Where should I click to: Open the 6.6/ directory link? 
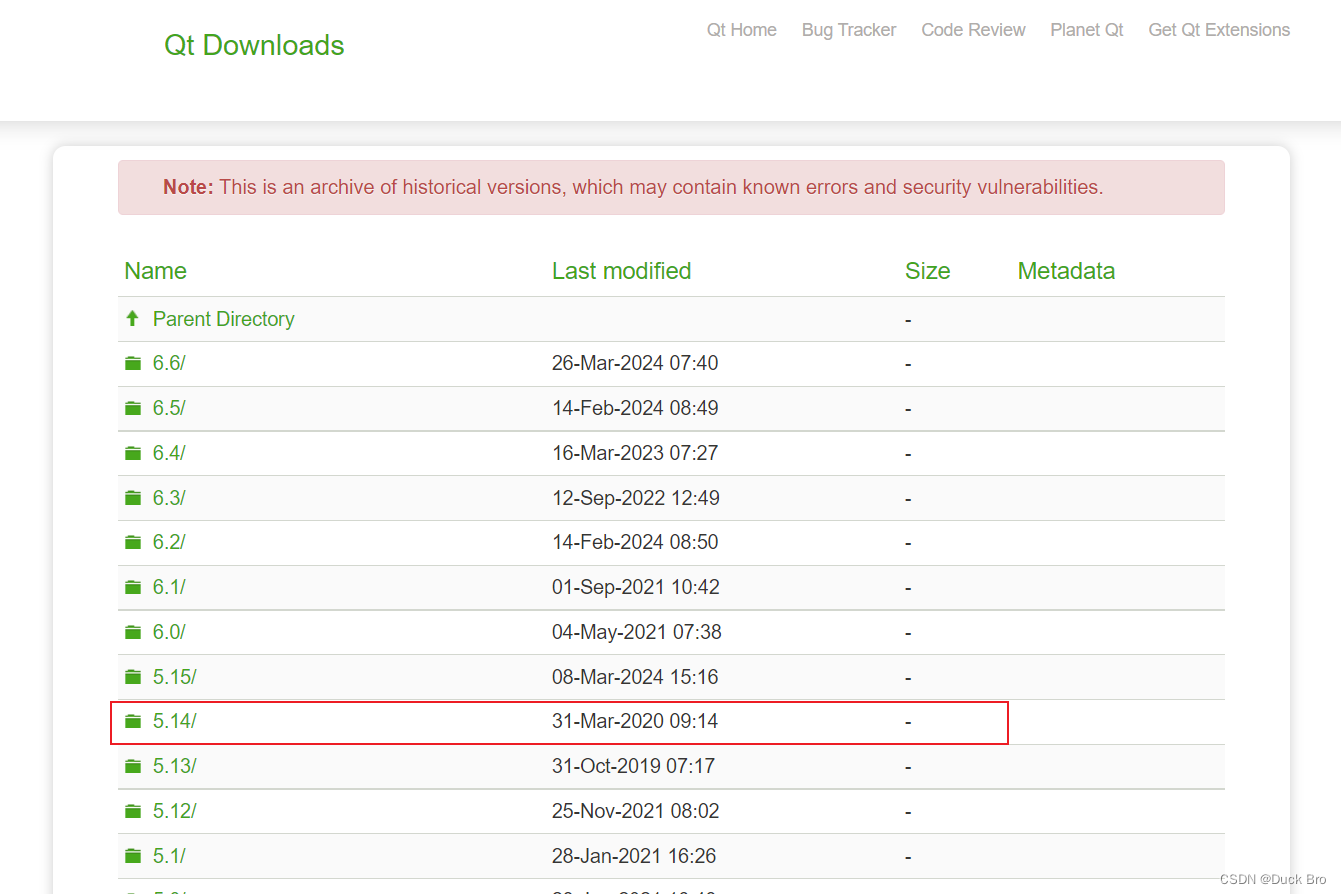[x=169, y=364]
